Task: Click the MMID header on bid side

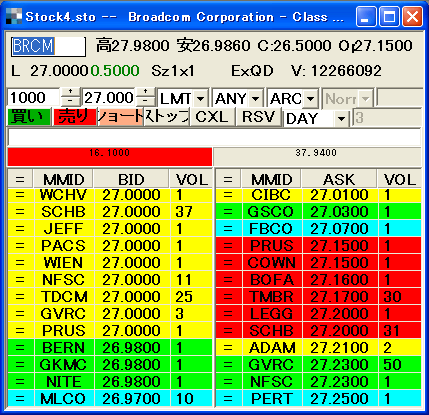Action: click(64, 179)
